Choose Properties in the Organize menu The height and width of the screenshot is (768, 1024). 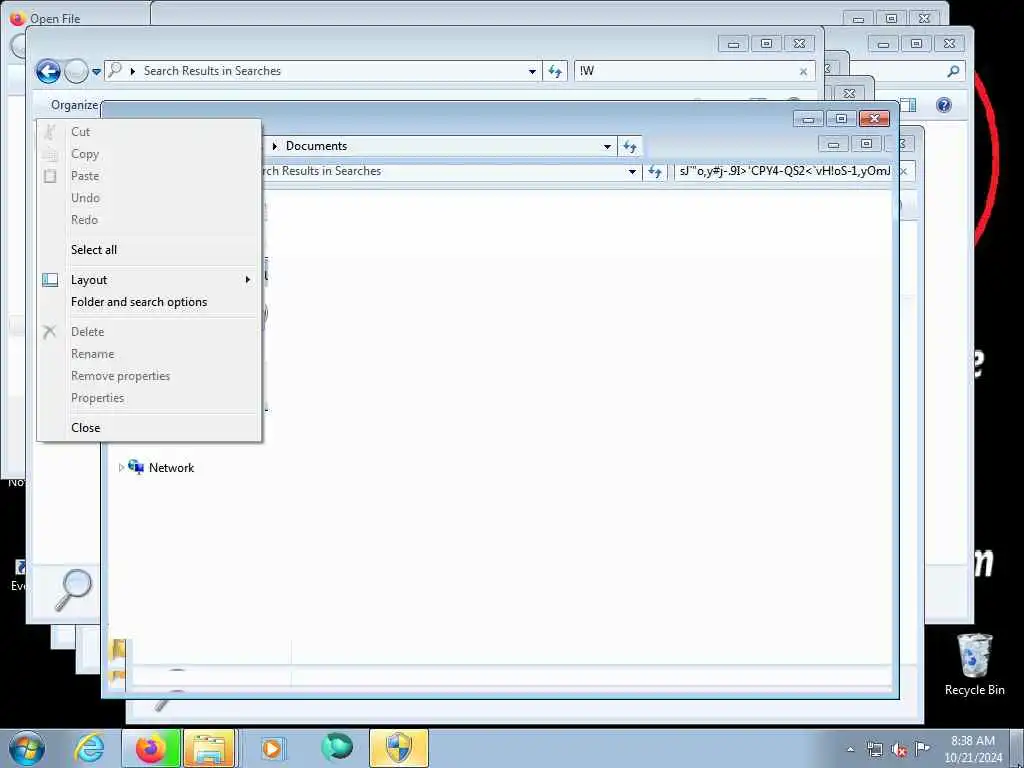point(150,398)
